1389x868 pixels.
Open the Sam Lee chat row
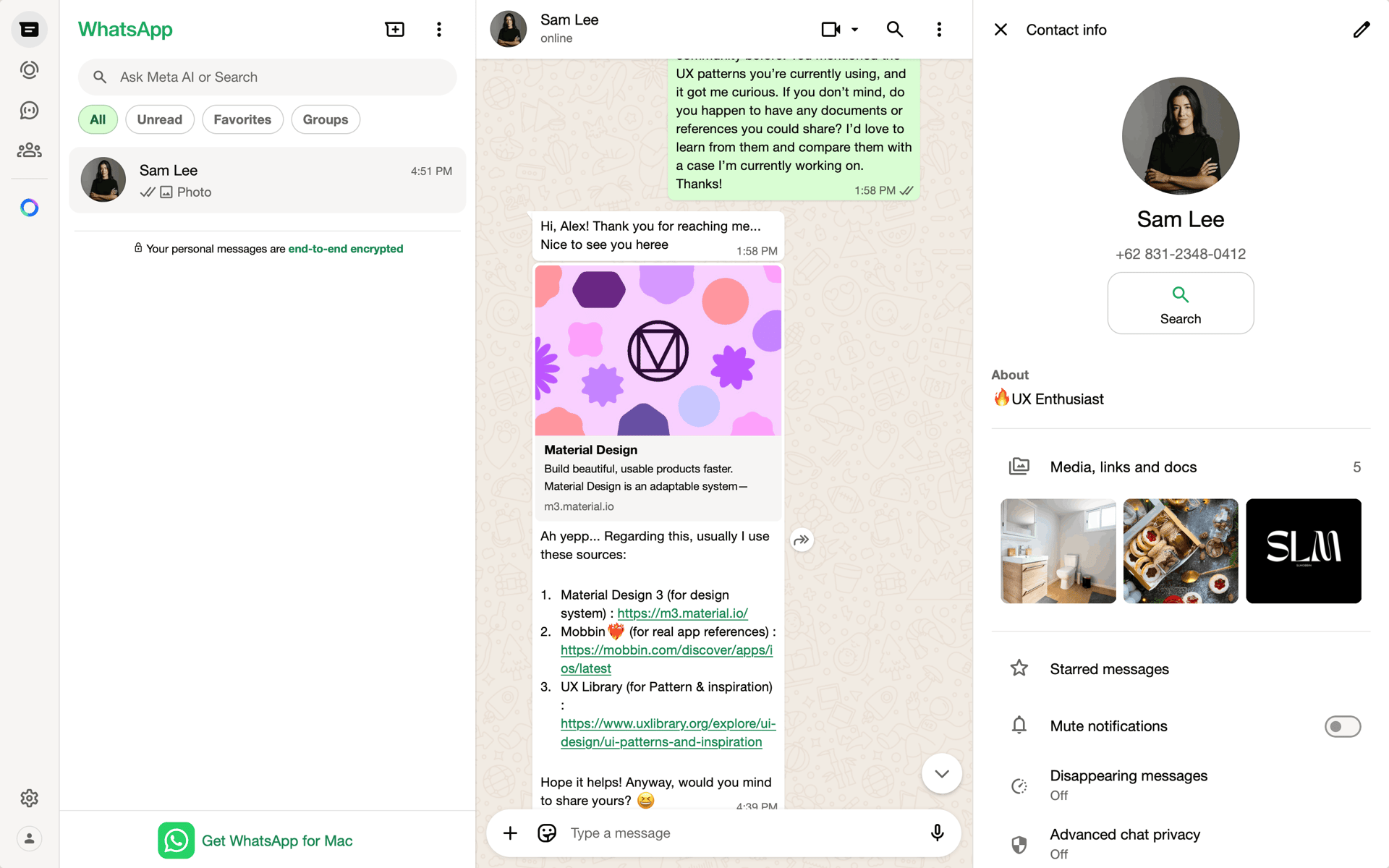coord(268,180)
